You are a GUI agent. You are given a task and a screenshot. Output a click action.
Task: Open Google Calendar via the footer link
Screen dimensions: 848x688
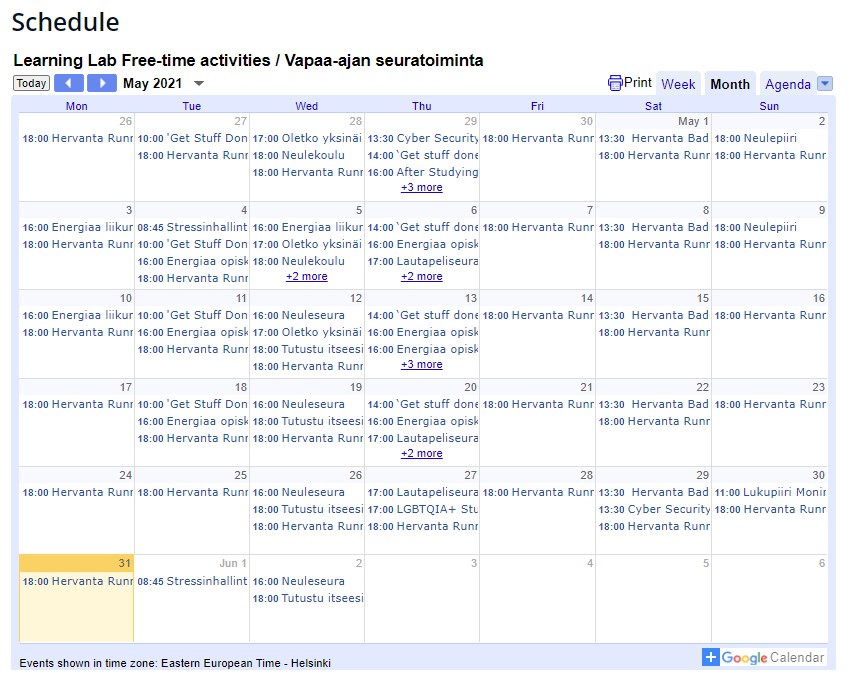[775, 657]
